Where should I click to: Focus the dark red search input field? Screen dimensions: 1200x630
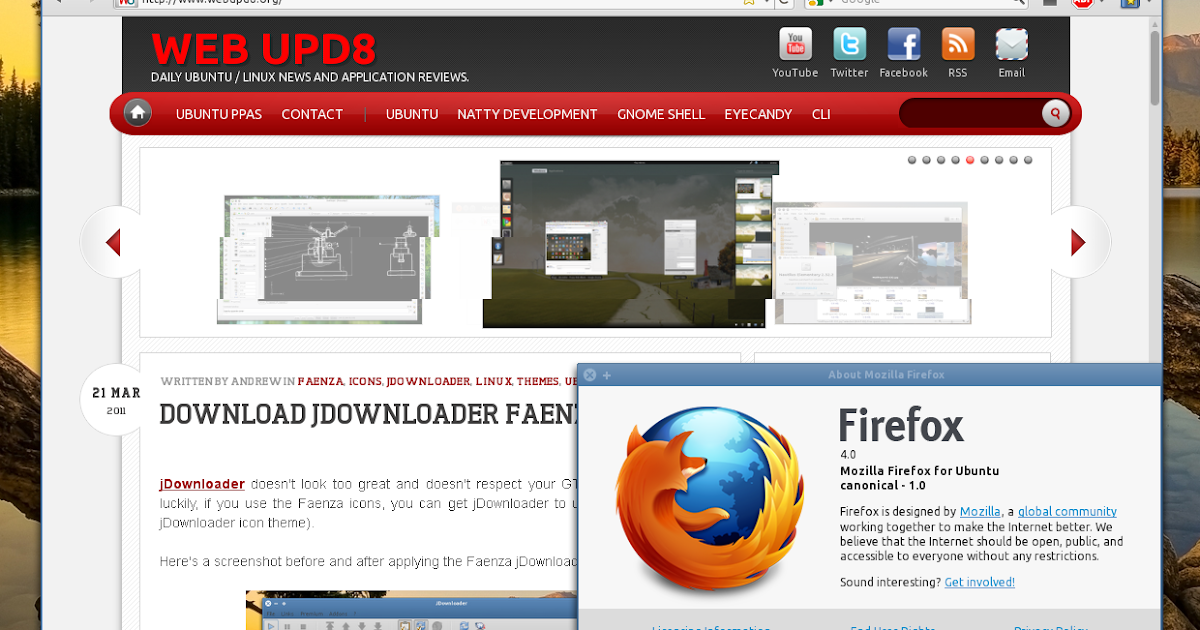[969, 114]
